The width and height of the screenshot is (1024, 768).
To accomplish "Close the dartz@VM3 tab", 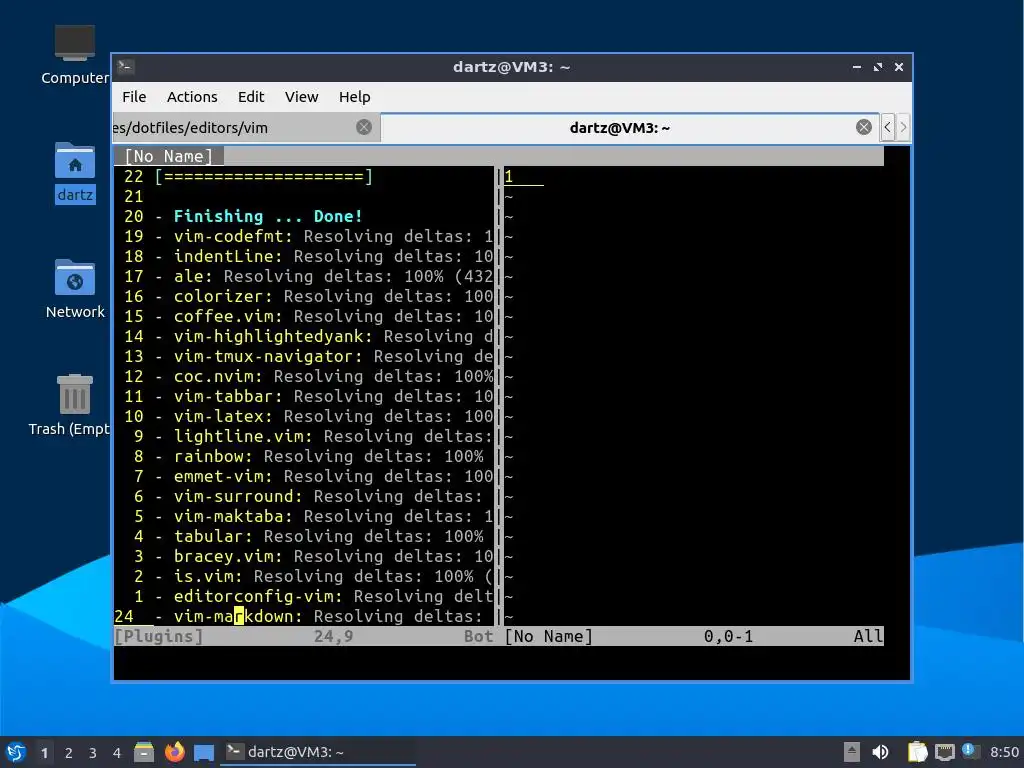I will tap(863, 127).
